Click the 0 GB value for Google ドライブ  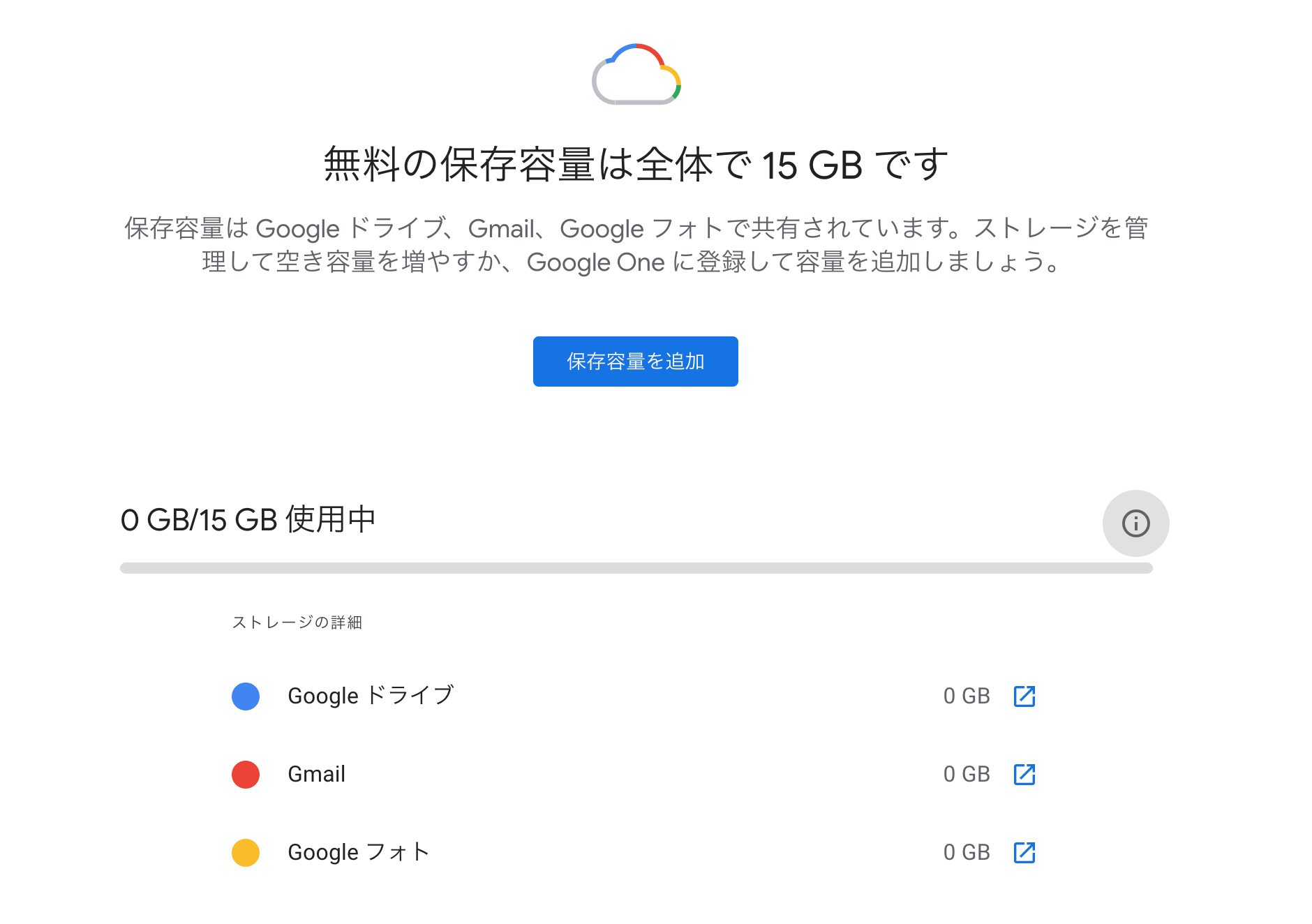(x=967, y=696)
